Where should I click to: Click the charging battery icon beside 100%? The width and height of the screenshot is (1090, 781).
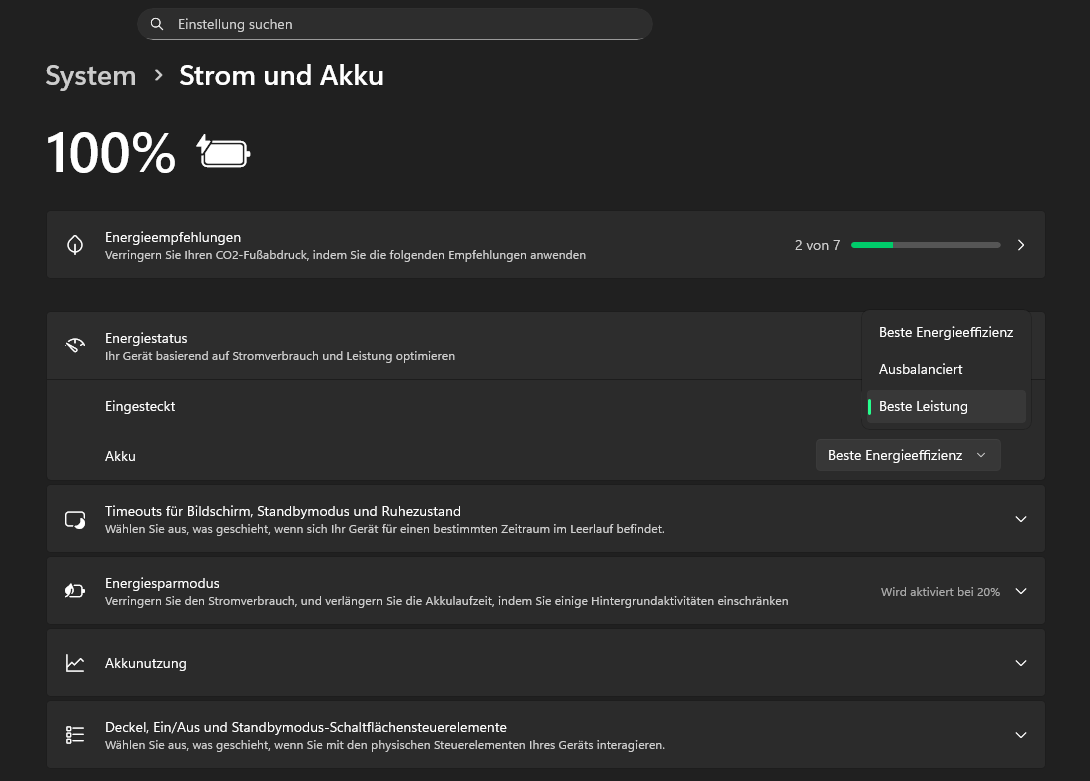point(224,153)
